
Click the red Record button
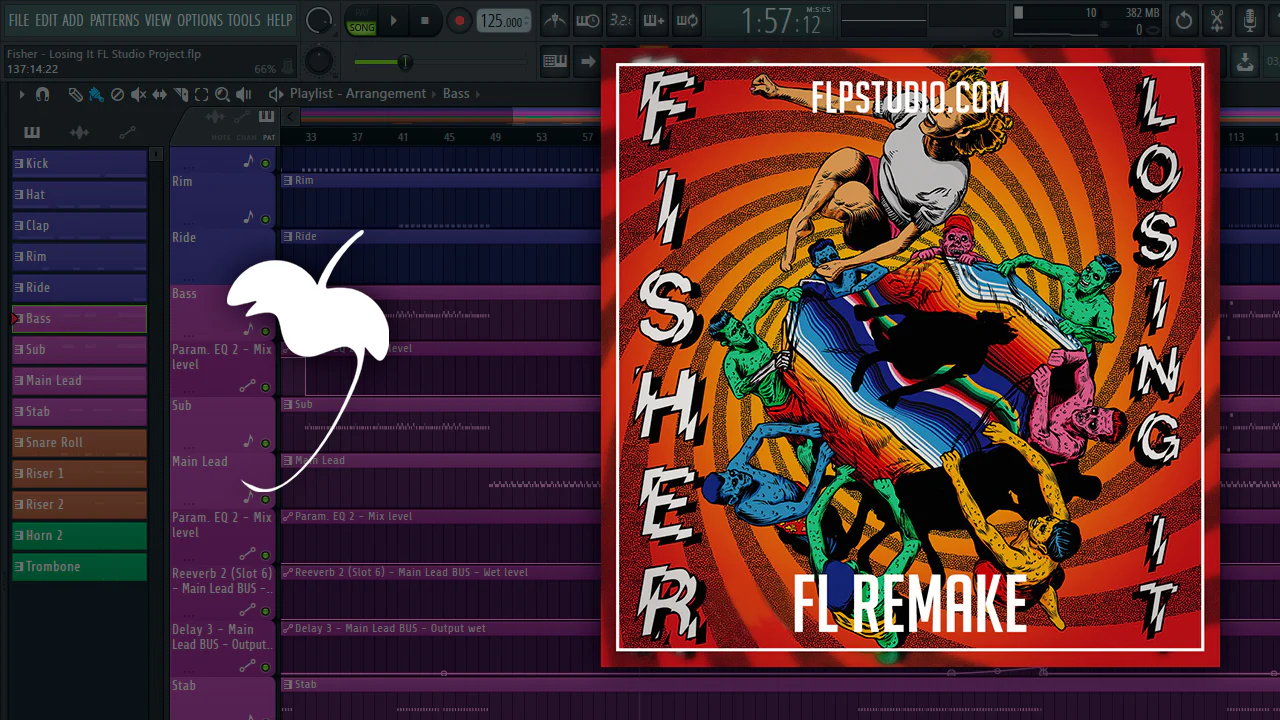click(x=459, y=20)
